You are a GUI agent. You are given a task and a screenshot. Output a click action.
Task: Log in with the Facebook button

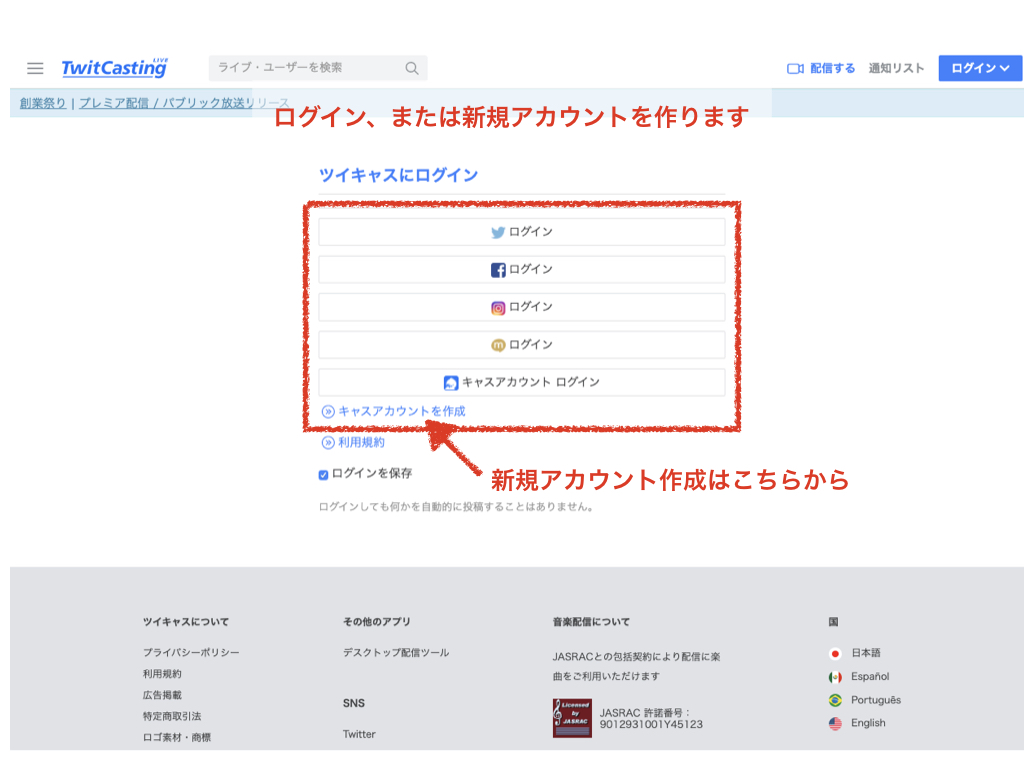click(x=521, y=270)
